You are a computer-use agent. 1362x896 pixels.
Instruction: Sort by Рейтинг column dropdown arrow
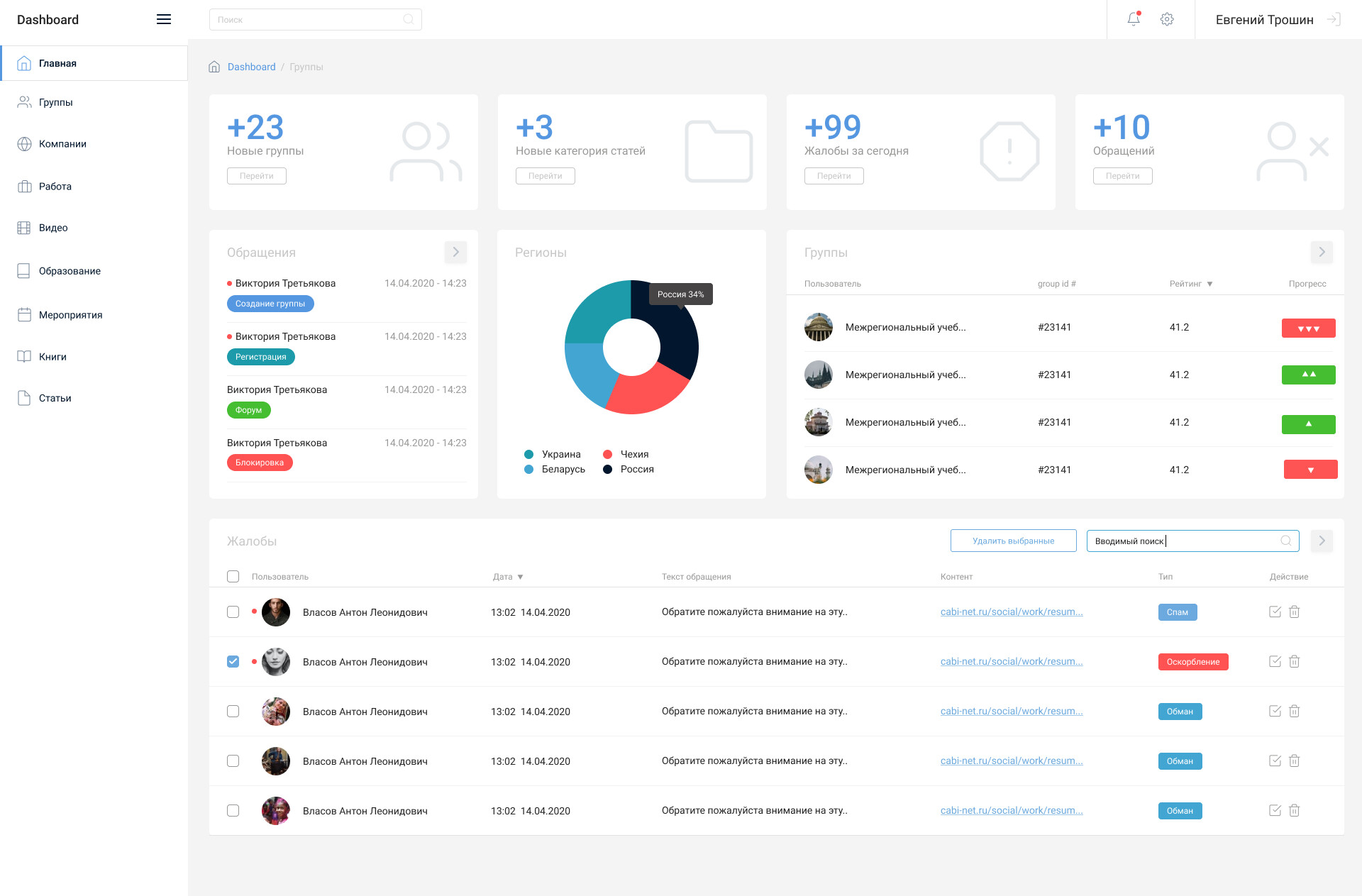point(1210,284)
